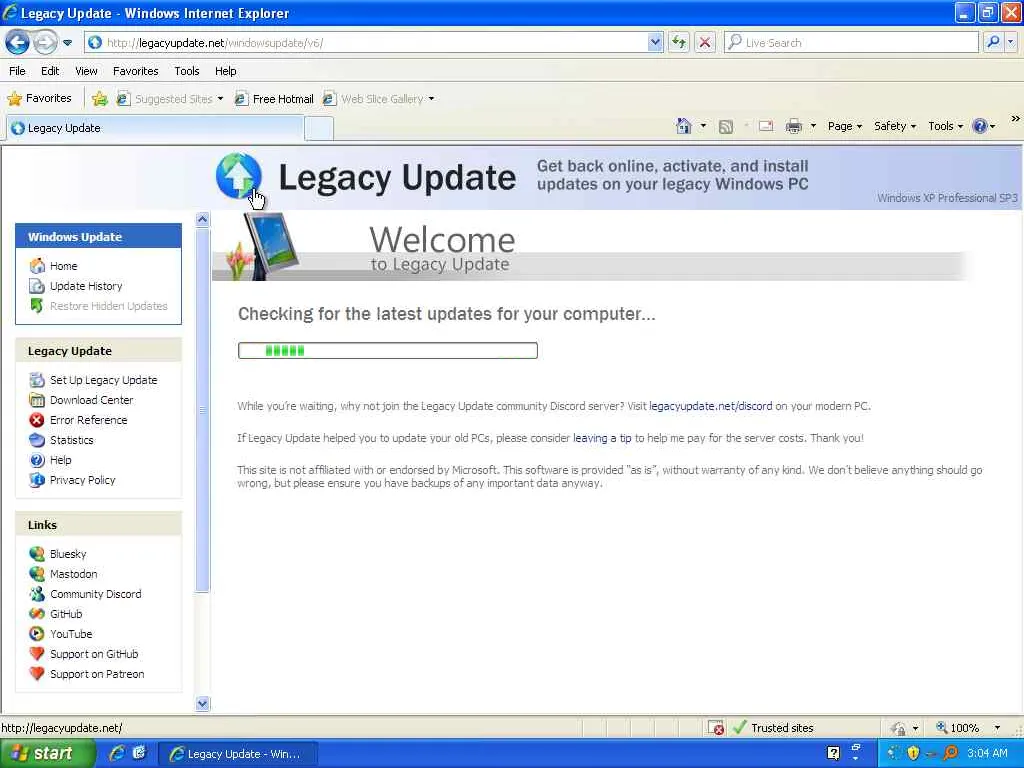Open the Tools command bar menu

pyautogui.click(x=945, y=126)
